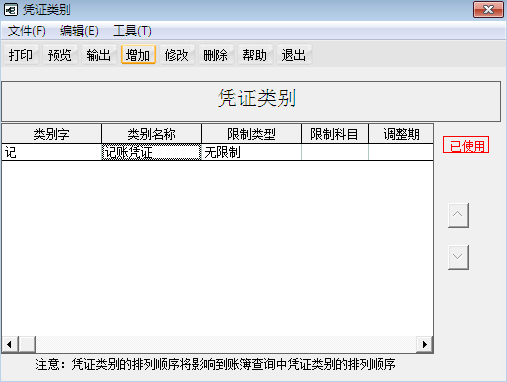This screenshot has width=507, height=382.
Task: Select the 记账凭证 name cell
Action: 151,152
